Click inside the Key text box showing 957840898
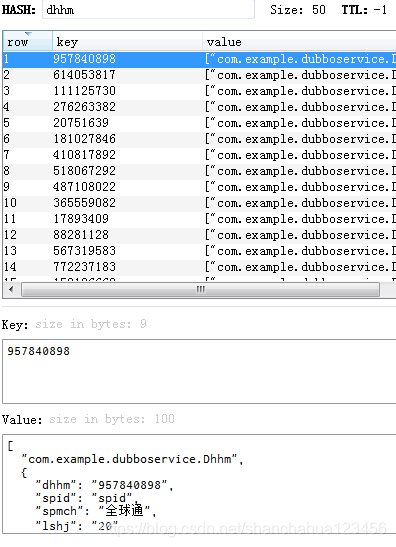Image resolution: width=396 pixels, height=547 pixels. pos(199,372)
